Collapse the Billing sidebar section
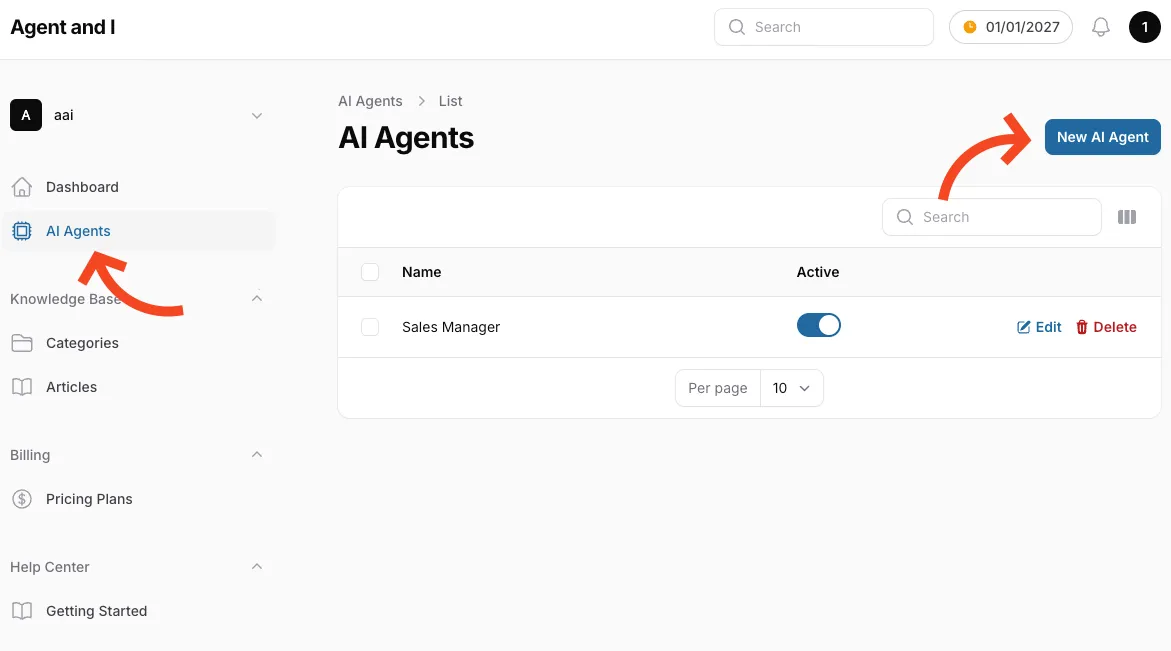Viewport: 1171px width, 651px height. click(256, 455)
